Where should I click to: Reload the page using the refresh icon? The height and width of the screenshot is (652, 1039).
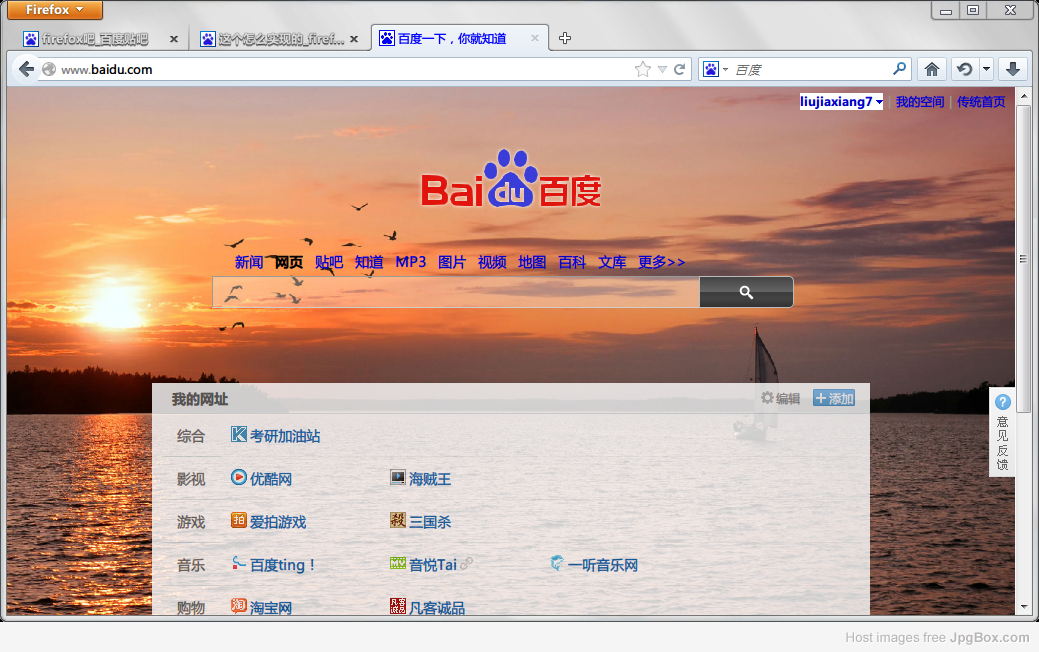680,69
